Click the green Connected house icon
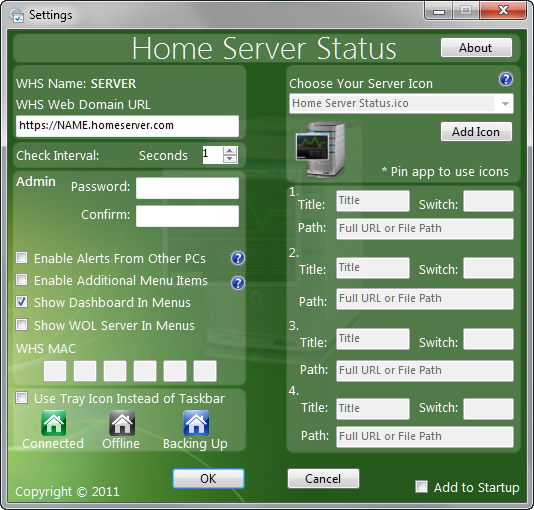This screenshot has width=534, height=510. pos(53,423)
